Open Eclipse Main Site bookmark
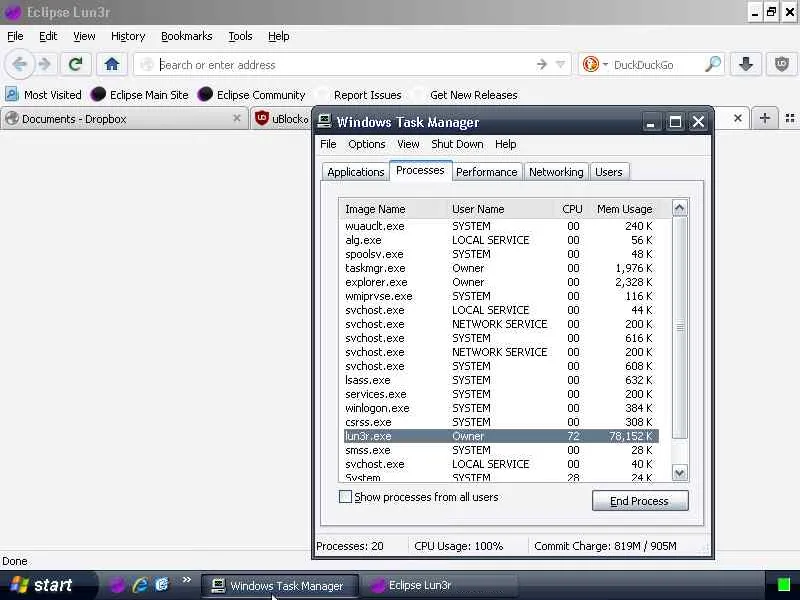Screen dimensions: 800x600 [139, 94]
